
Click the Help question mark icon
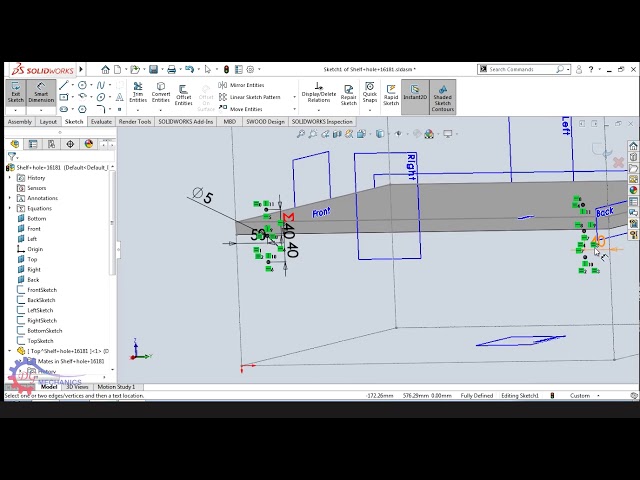click(591, 69)
